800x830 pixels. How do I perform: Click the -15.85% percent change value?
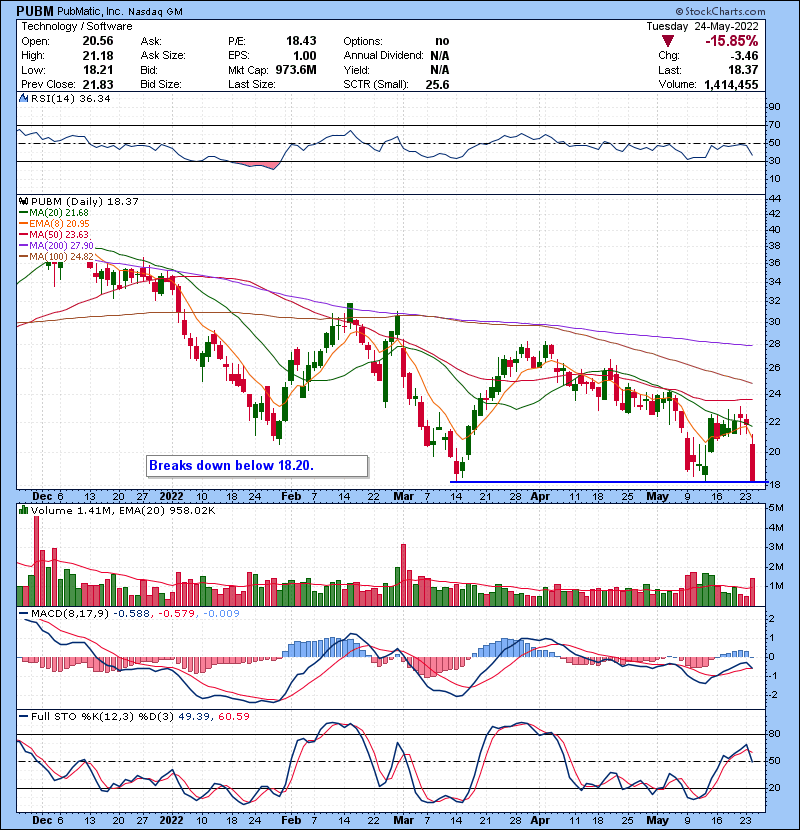click(731, 41)
